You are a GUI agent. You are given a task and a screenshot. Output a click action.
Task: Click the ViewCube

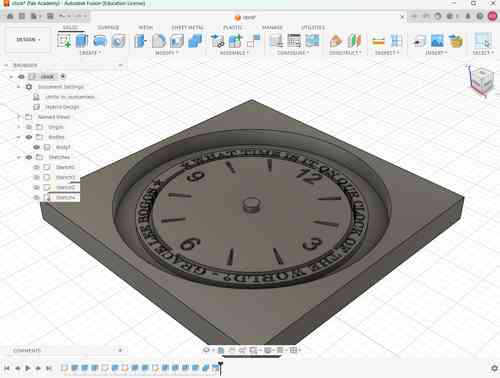[481, 80]
